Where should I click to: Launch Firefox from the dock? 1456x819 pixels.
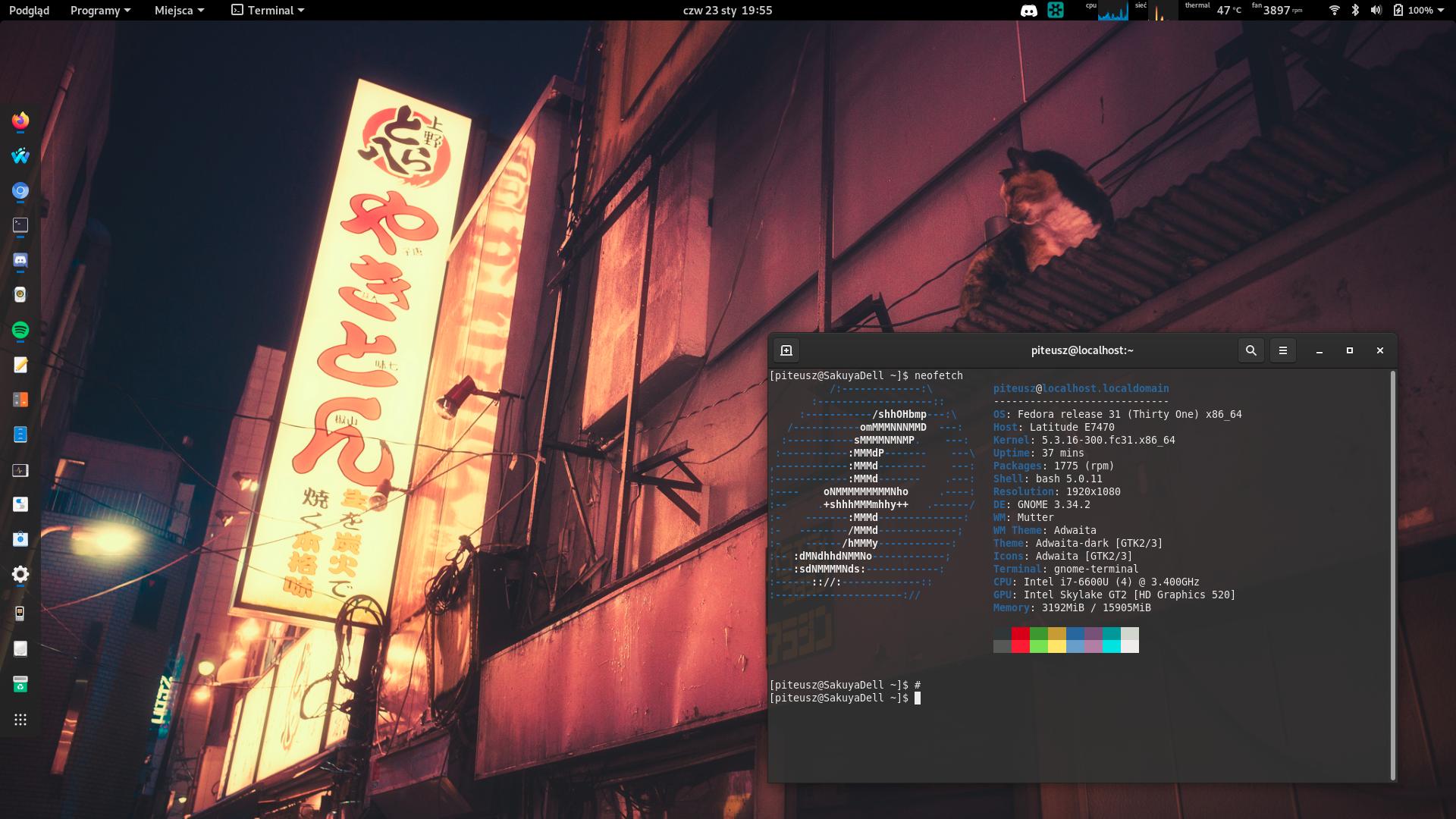coord(20,121)
